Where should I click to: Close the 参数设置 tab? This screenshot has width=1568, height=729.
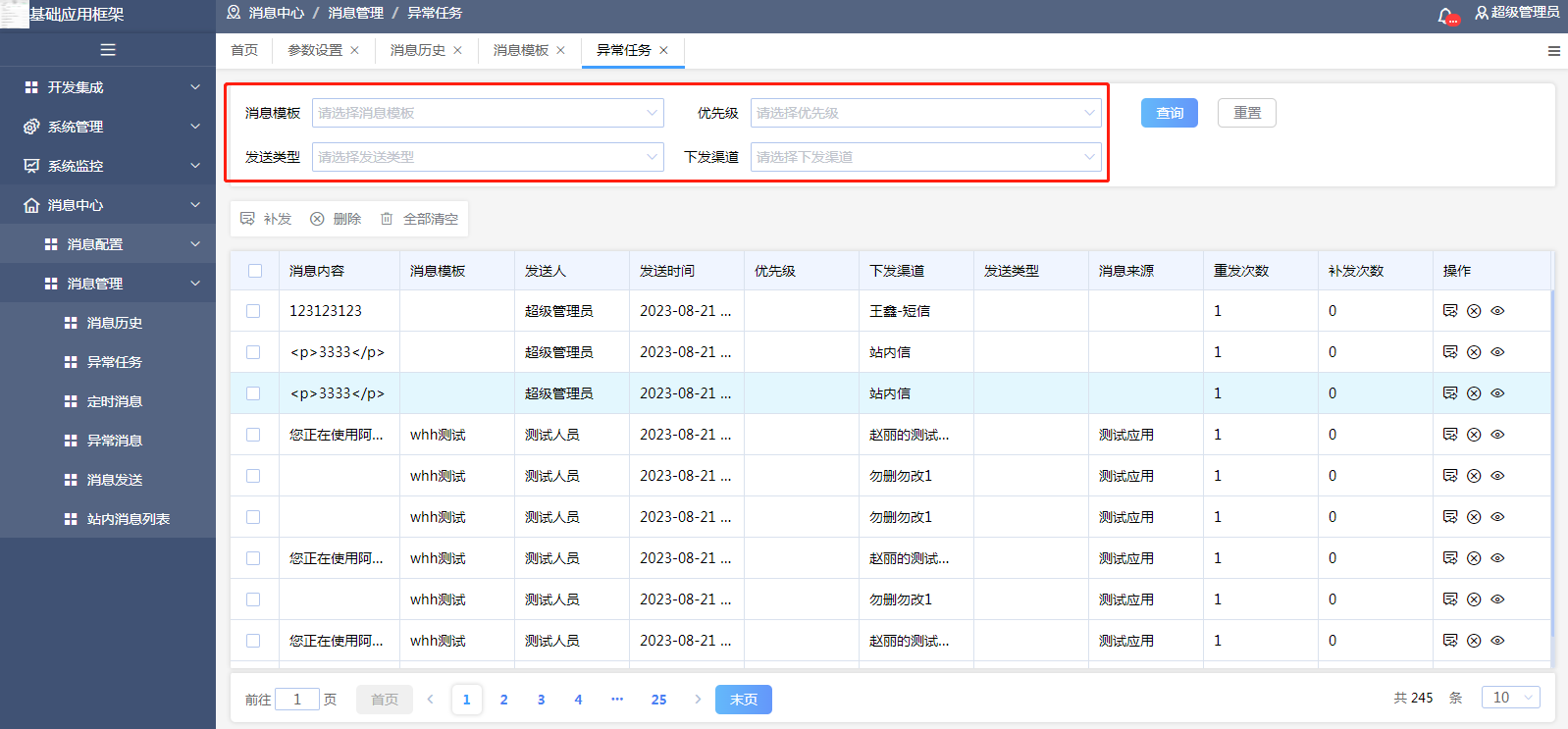point(354,51)
